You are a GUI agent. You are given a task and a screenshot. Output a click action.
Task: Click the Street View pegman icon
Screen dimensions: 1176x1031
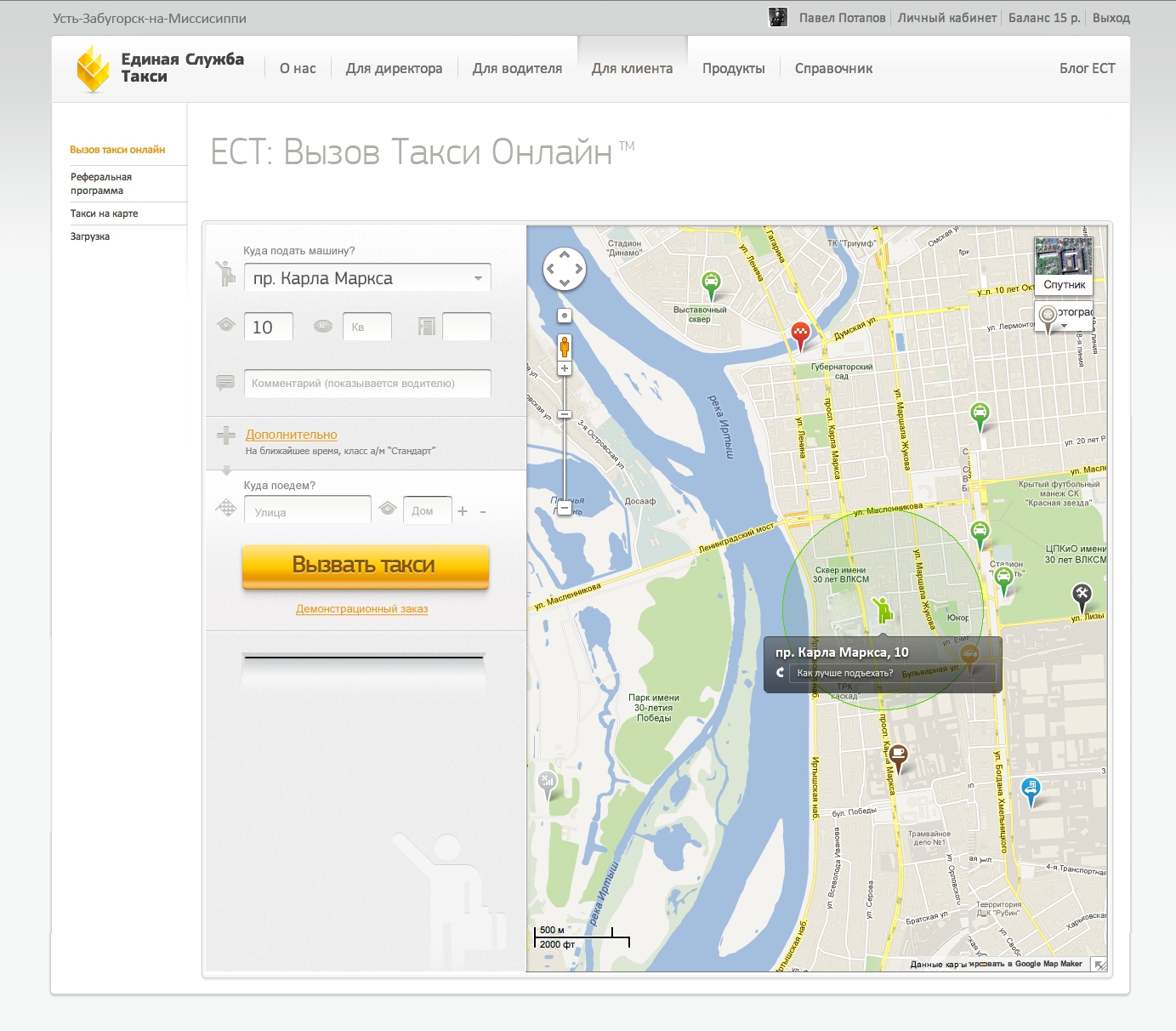pyautogui.click(x=565, y=347)
